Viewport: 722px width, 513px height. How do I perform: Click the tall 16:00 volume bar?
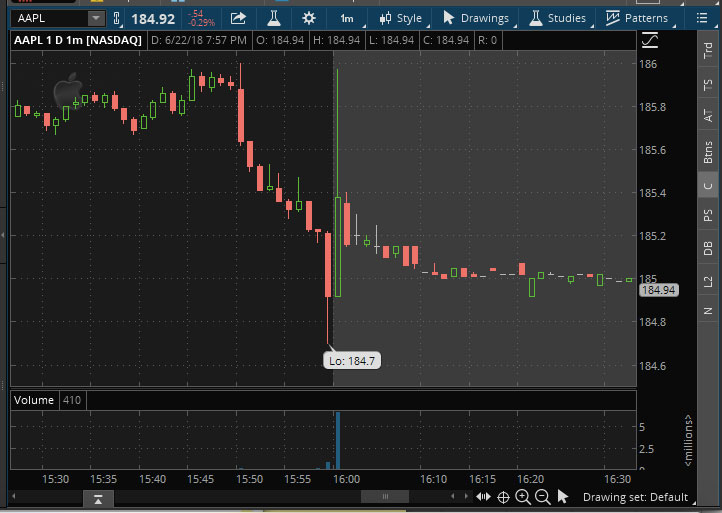[x=338, y=440]
